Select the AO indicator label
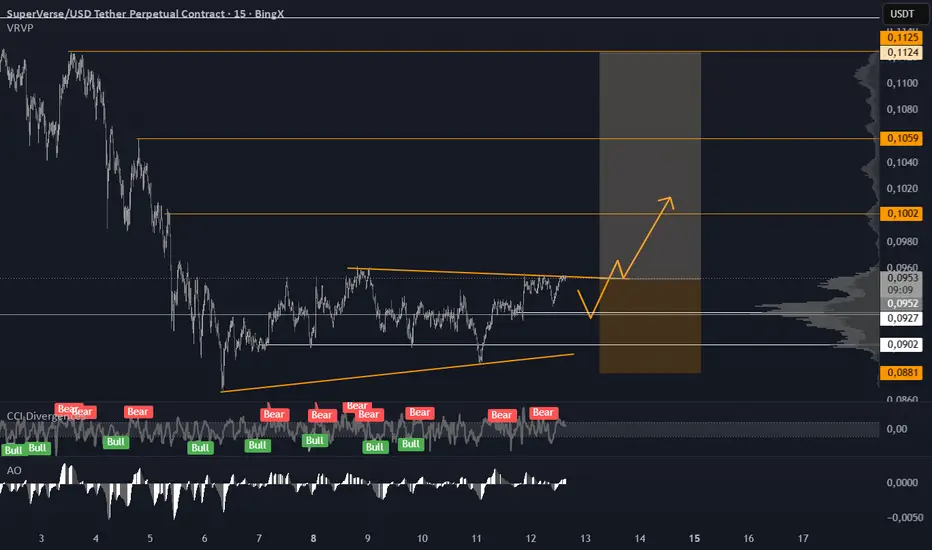 (14, 470)
